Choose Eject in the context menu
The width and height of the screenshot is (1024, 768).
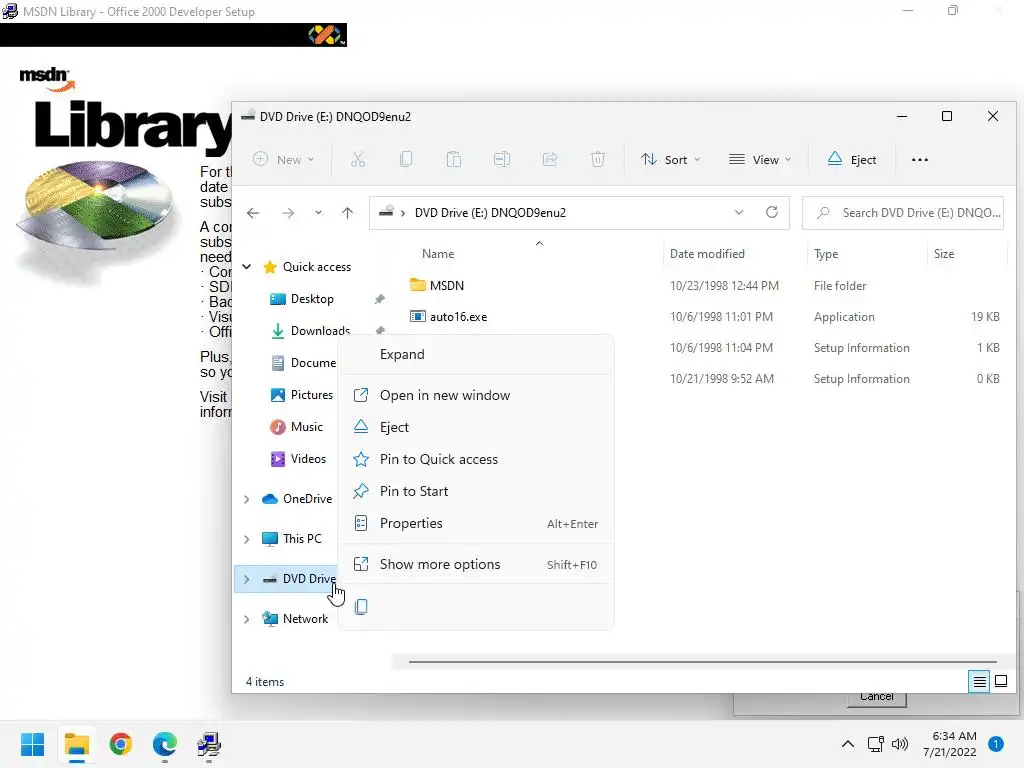click(475, 427)
